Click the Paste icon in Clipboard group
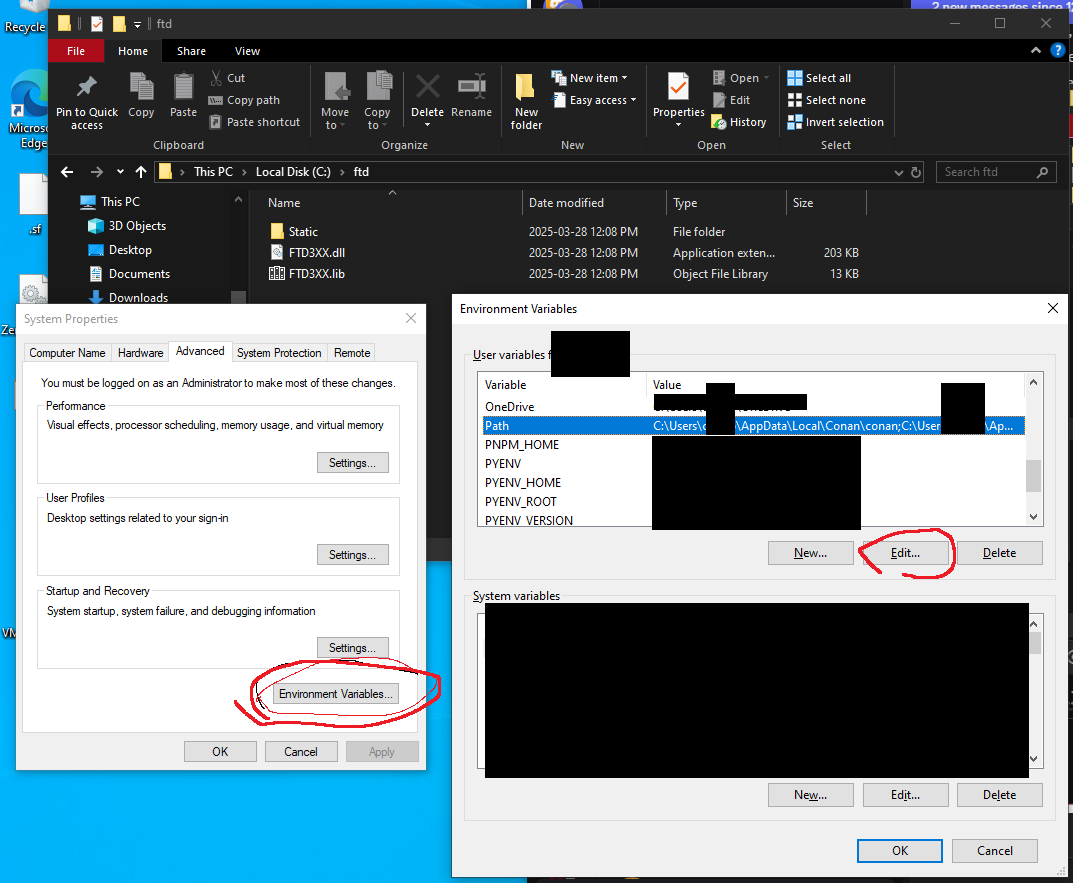The image size is (1073, 883). (x=183, y=88)
